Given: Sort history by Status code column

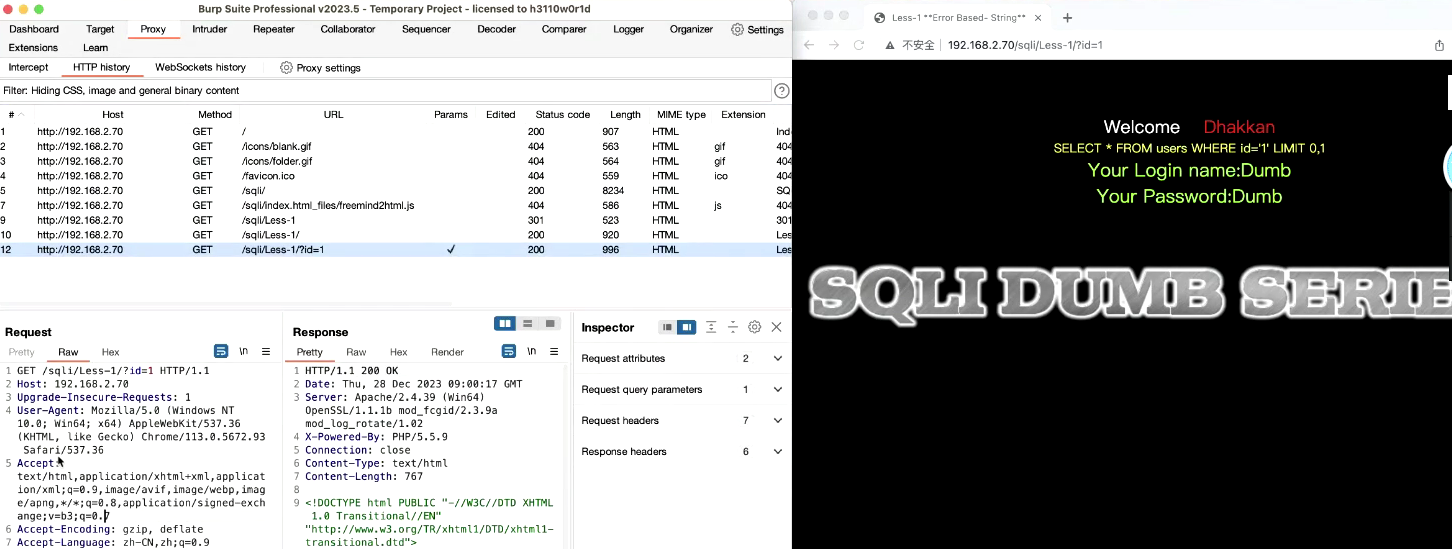Looking at the screenshot, I should point(563,114).
